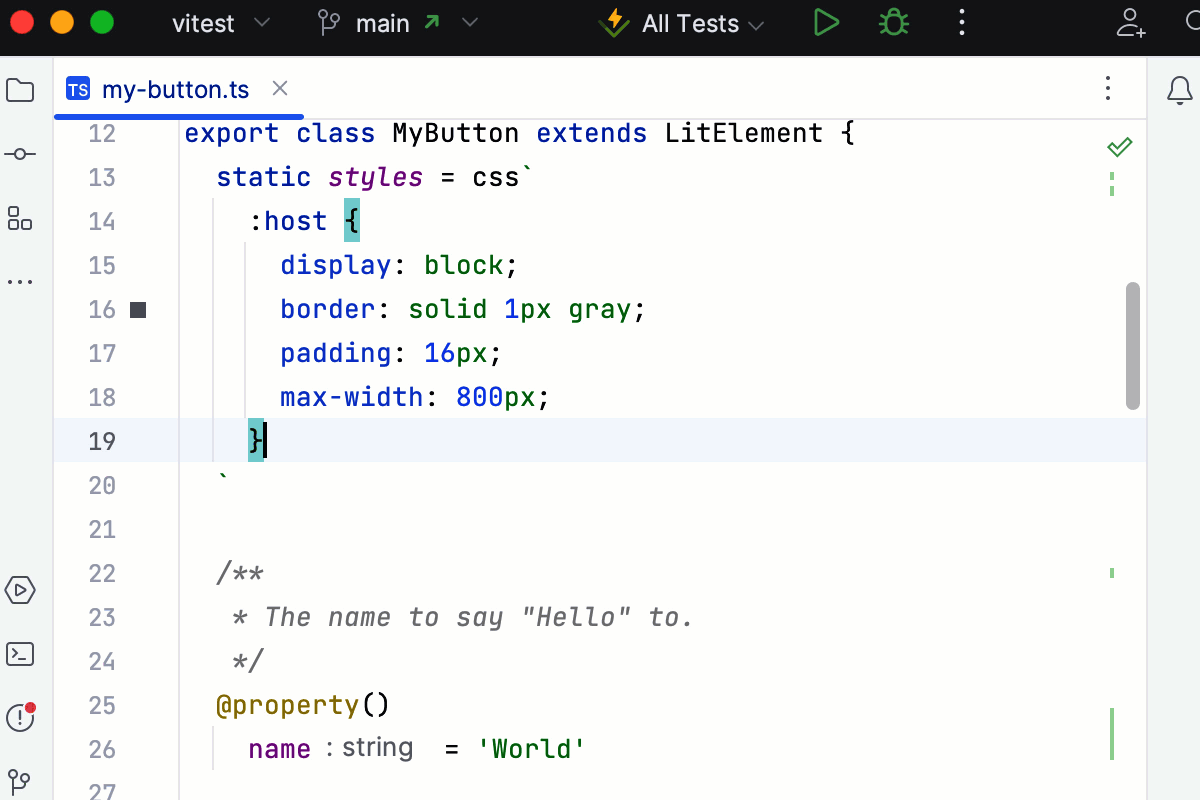Viewport: 1200px width, 800px height.
Task: Open the Problems tool window
Action: pos(20,718)
